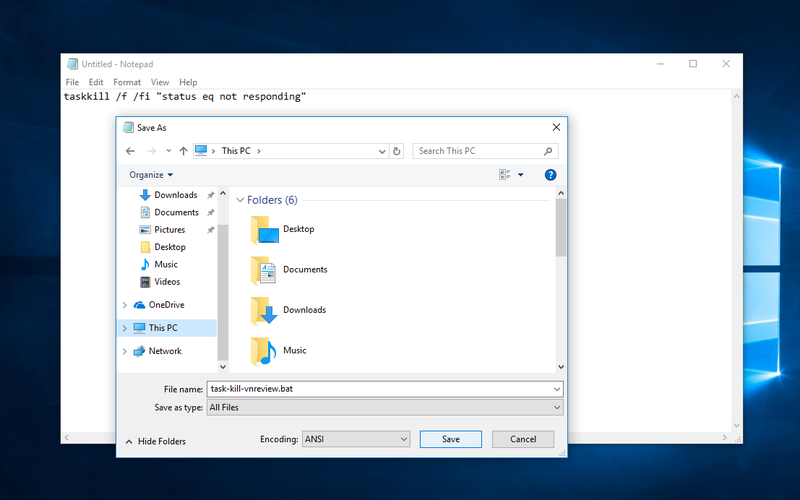
Task: Go up one folder level with up arrow
Action: tap(184, 151)
